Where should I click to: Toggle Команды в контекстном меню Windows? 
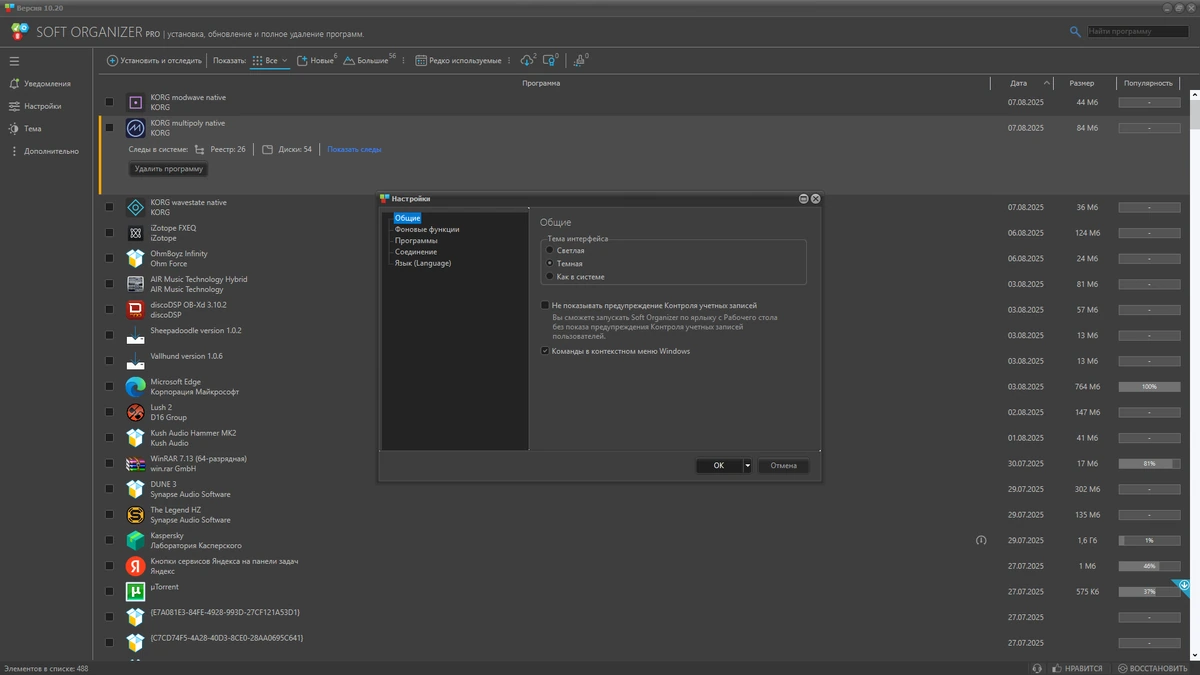click(x=545, y=351)
